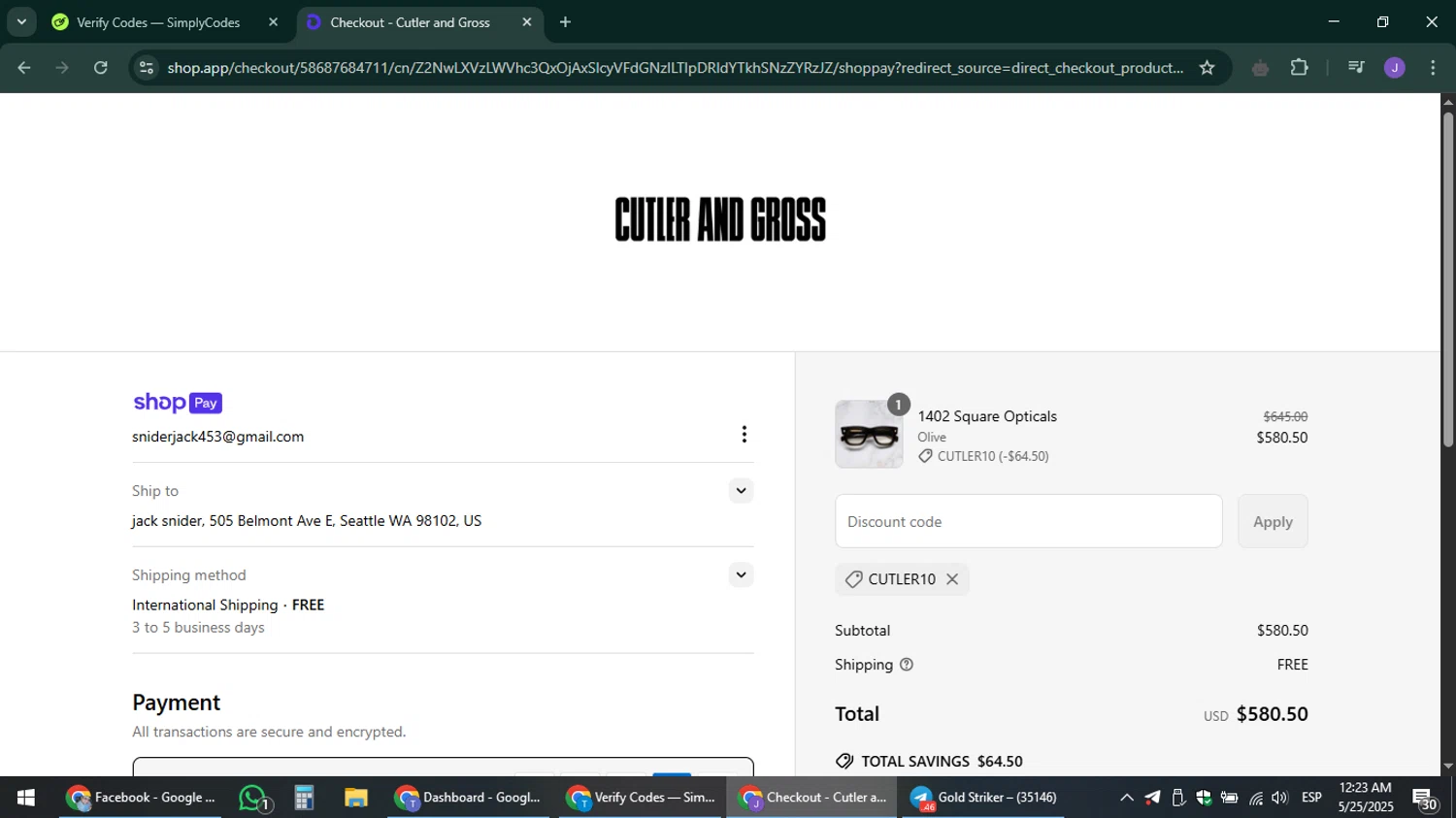Open the Chrome extensions puzzle icon

click(x=1299, y=68)
